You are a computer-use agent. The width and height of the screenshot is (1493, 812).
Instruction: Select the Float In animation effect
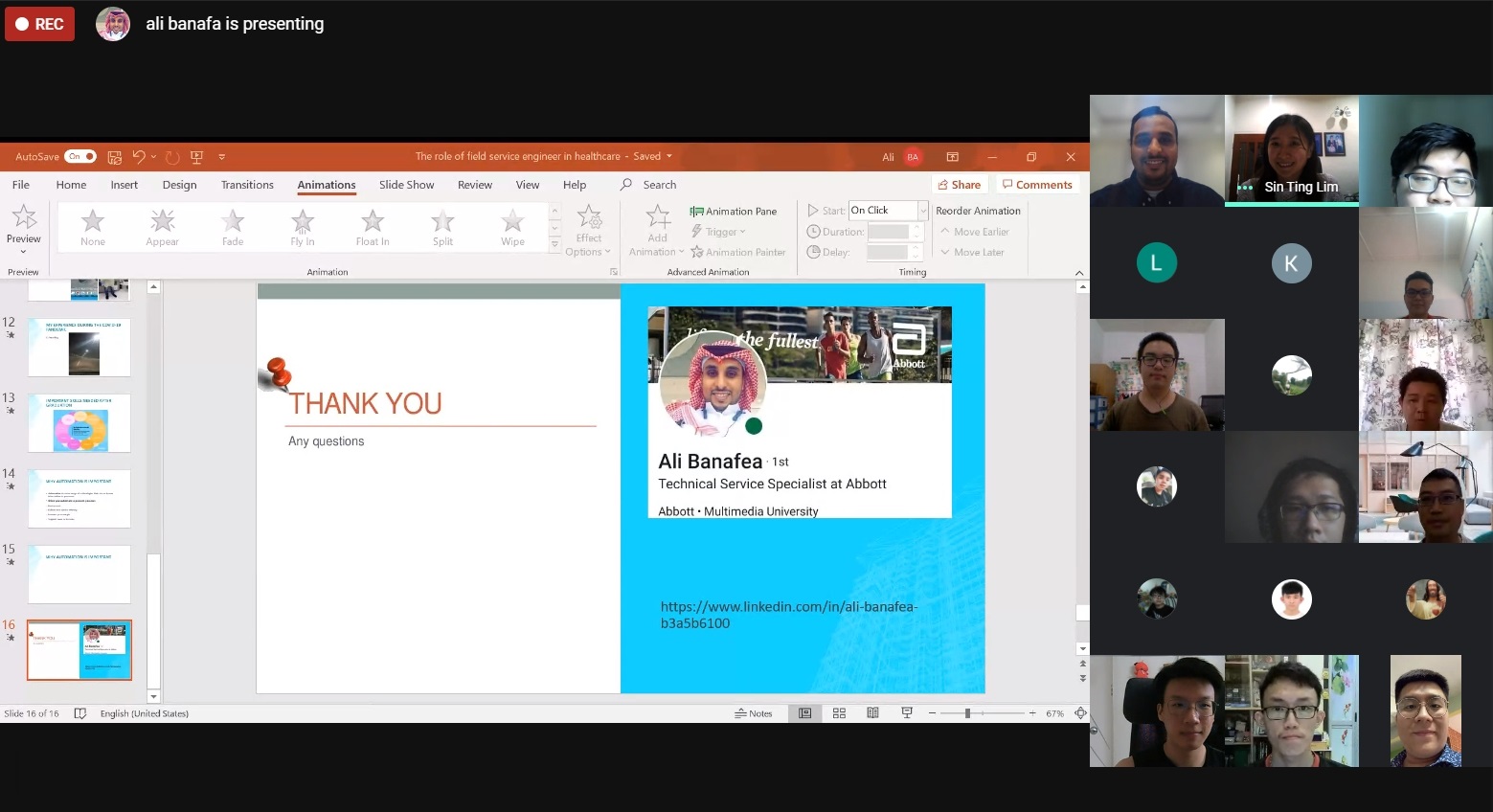[x=373, y=228]
